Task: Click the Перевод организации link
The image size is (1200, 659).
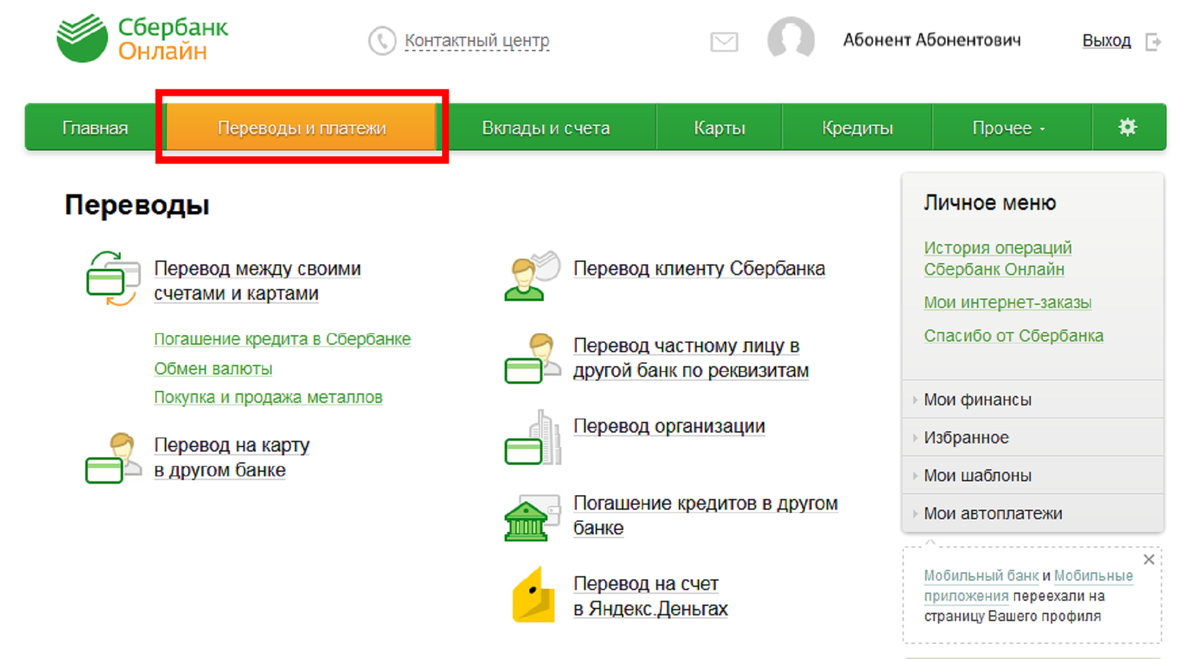Action: 669,426
